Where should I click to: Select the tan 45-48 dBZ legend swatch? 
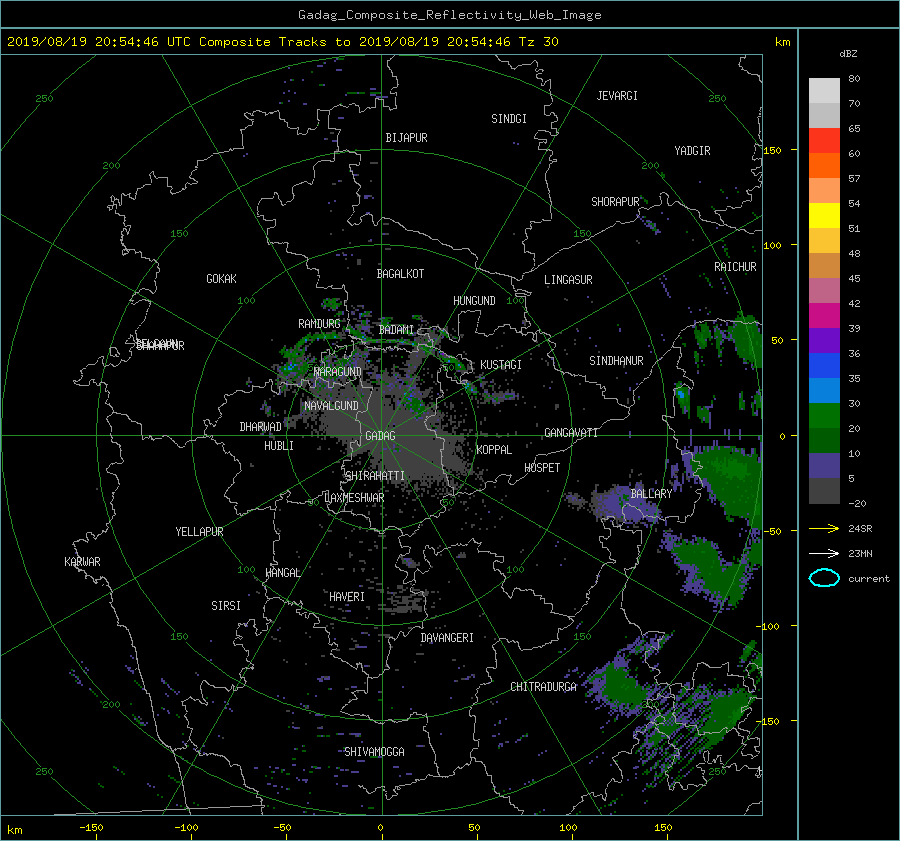(x=824, y=265)
